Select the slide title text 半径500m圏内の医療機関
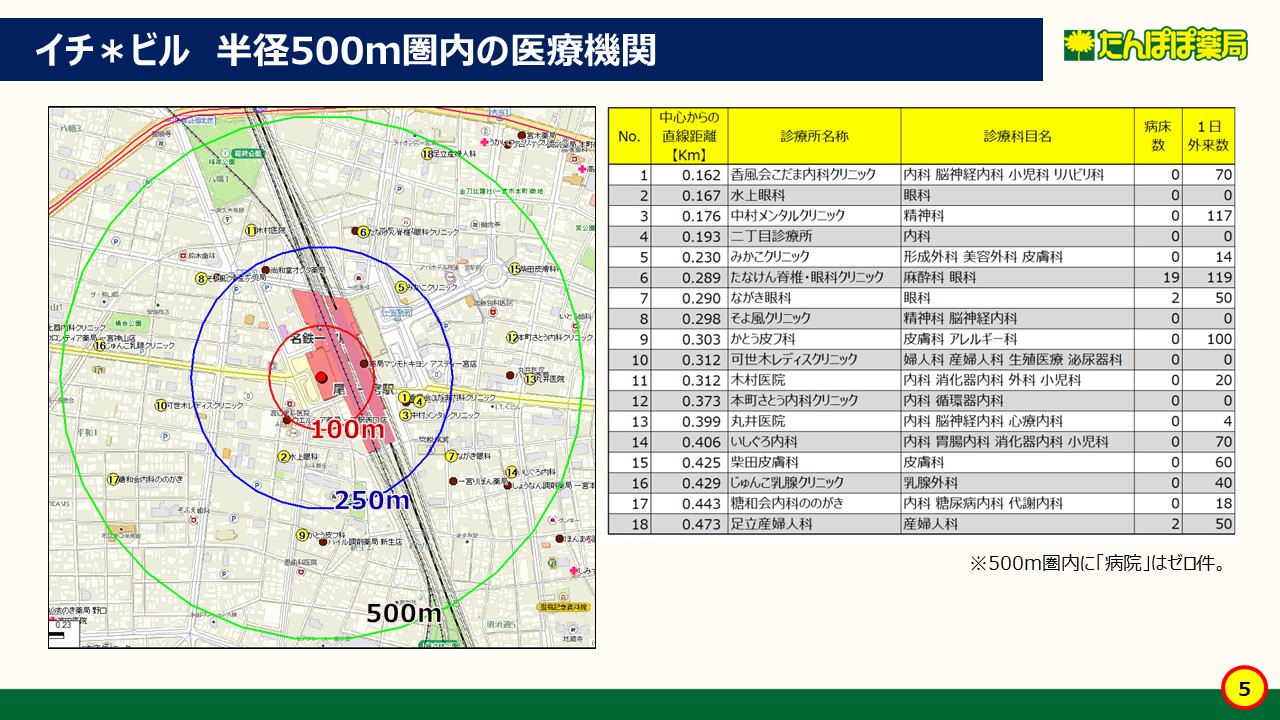 [436, 51]
